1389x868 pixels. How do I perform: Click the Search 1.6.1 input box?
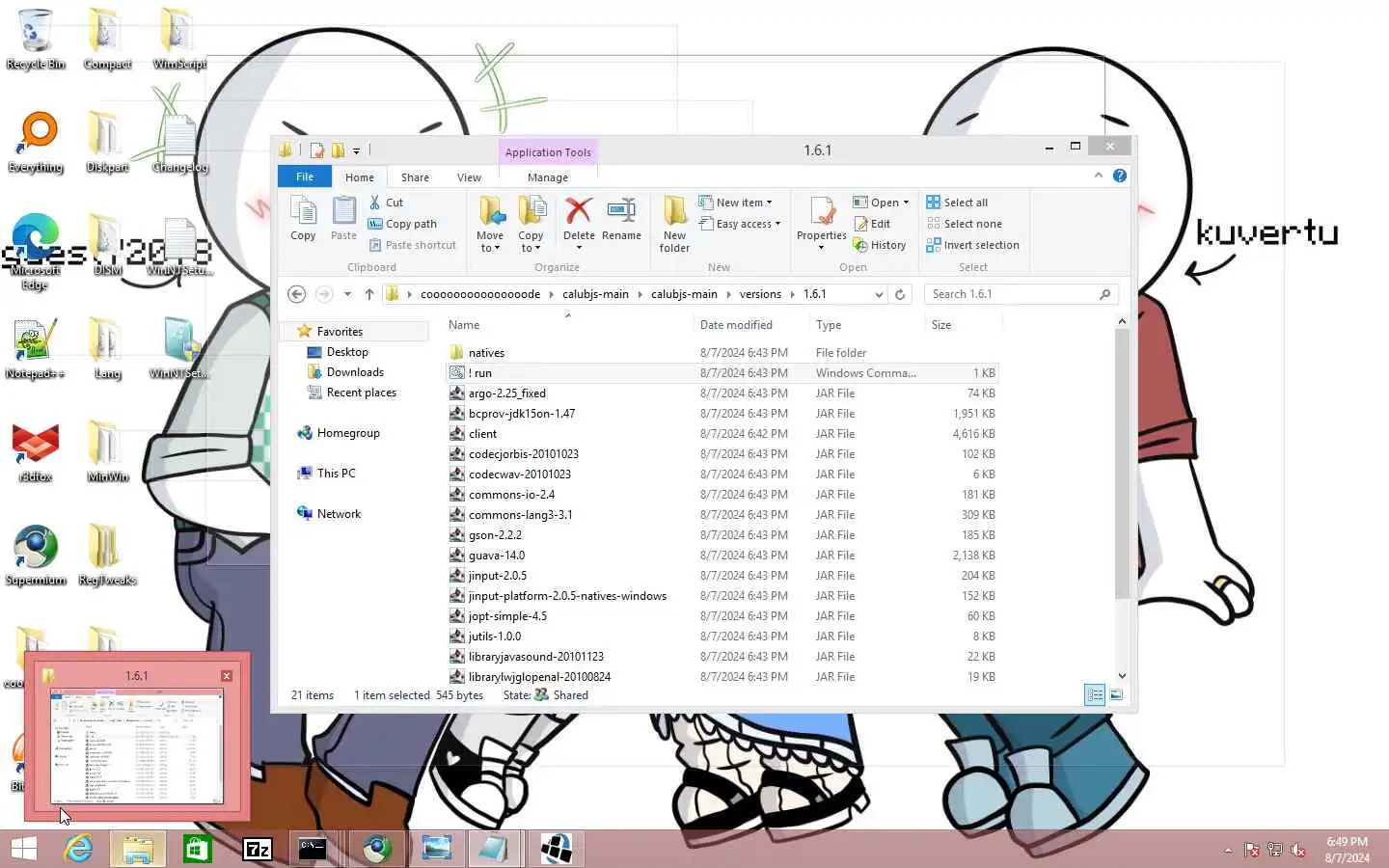[1013, 294]
